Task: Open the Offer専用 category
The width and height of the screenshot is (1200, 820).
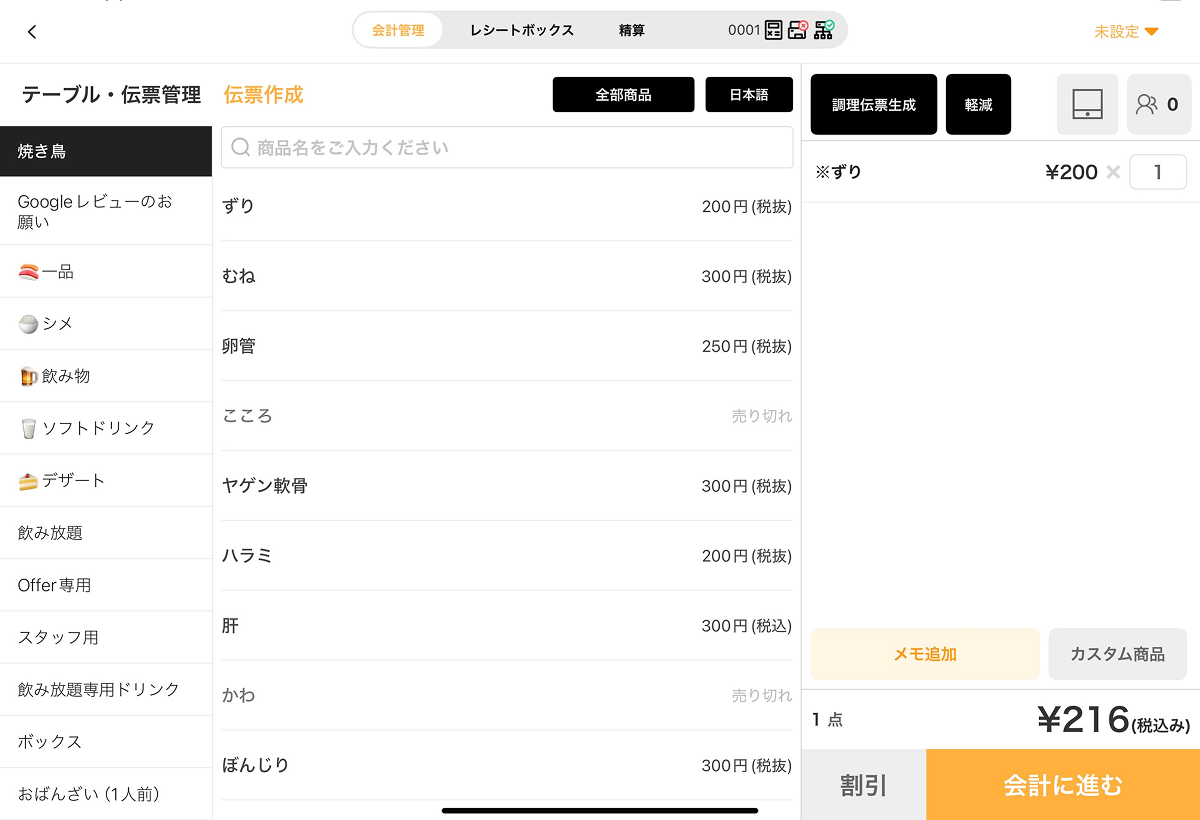Action: (x=106, y=585)
